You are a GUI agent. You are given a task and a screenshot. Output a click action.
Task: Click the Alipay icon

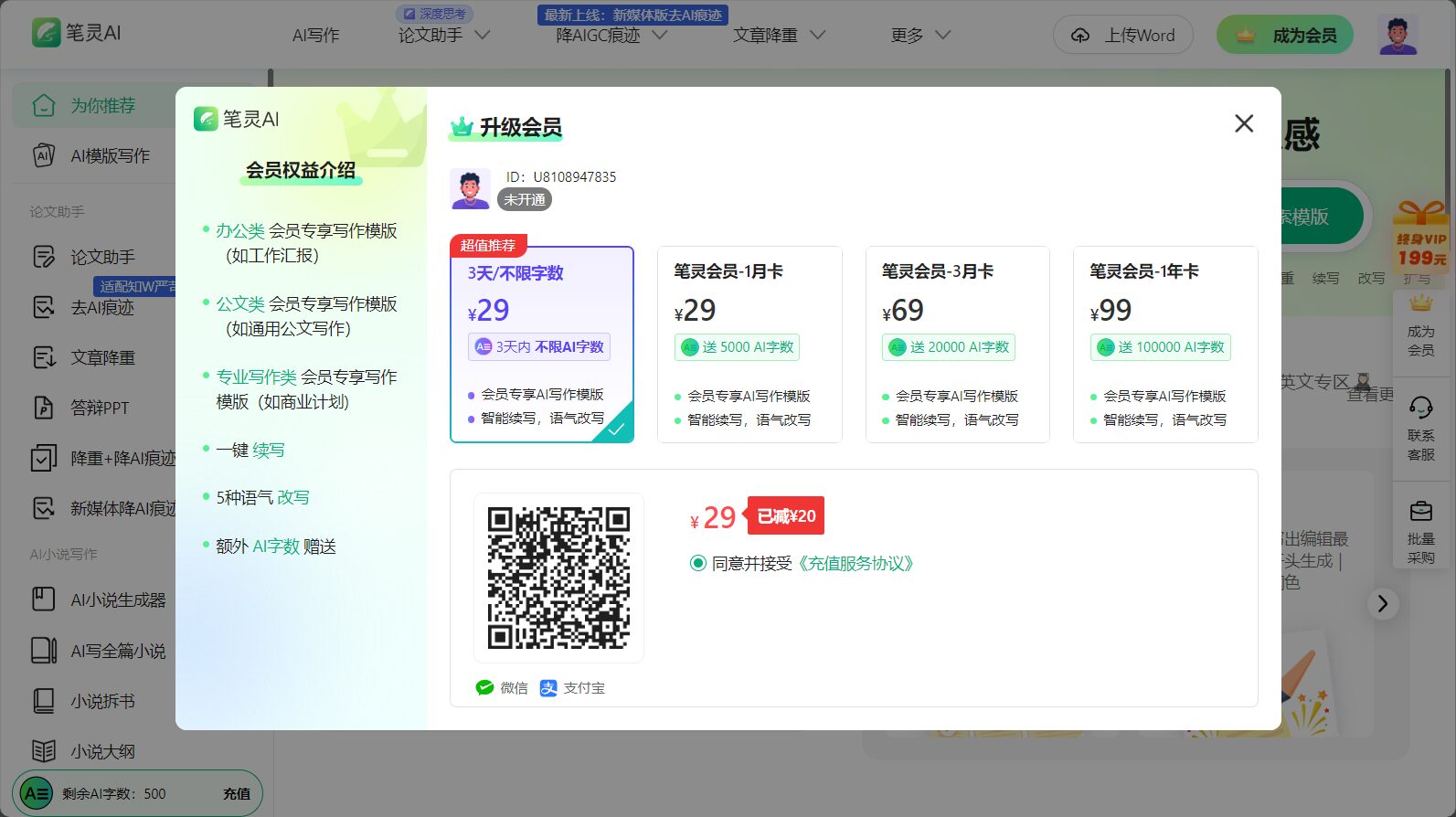pos(548,688)
